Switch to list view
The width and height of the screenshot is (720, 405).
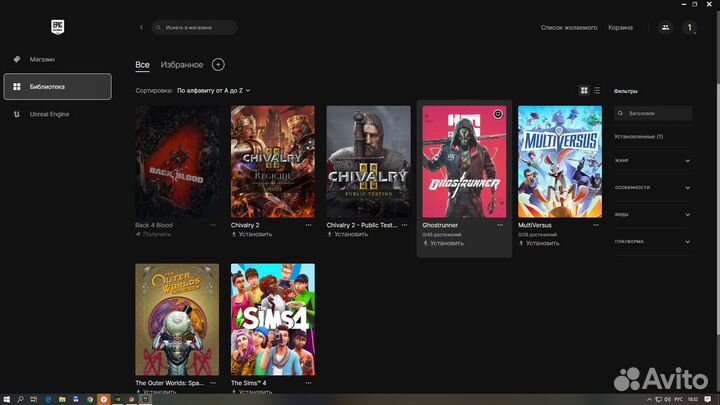coord(596,90)
